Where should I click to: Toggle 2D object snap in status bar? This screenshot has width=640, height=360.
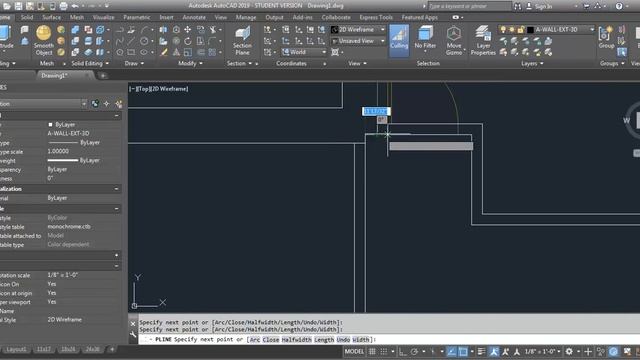463,351
